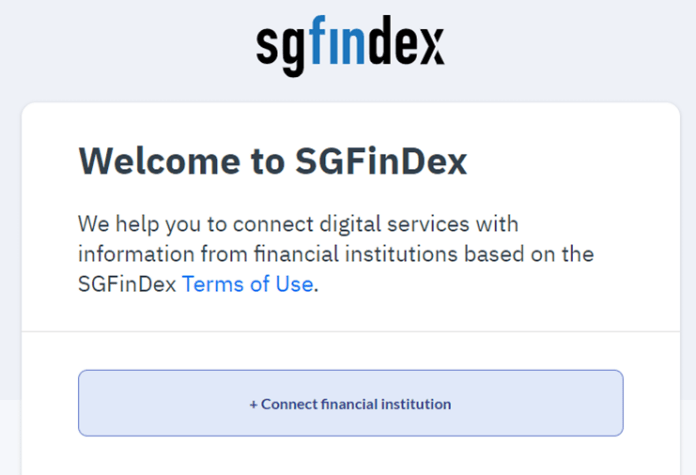Click the word "Connect" on the light blue button
The width and height of the screenshot is (696, 475).
click(x=289, y=404)
